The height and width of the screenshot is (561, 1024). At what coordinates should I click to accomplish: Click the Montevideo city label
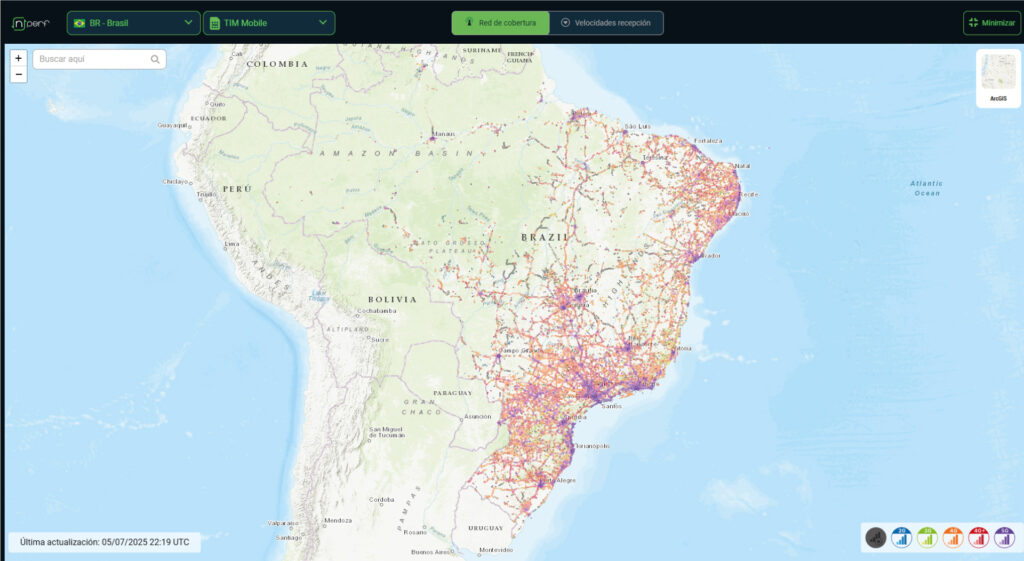coord(496,550)
